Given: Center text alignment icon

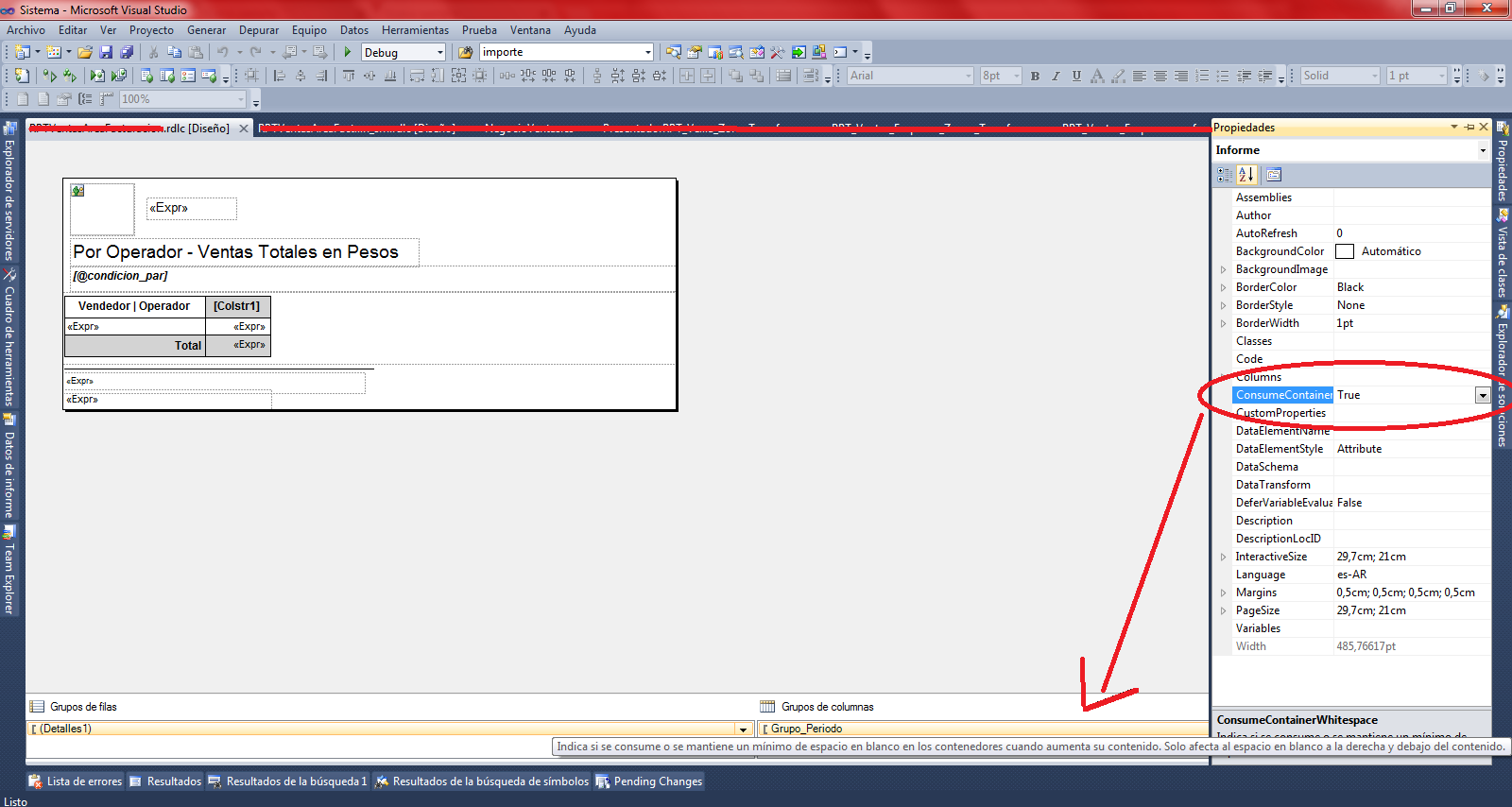Looking at the screenshot, I should tap(1160, 76).
